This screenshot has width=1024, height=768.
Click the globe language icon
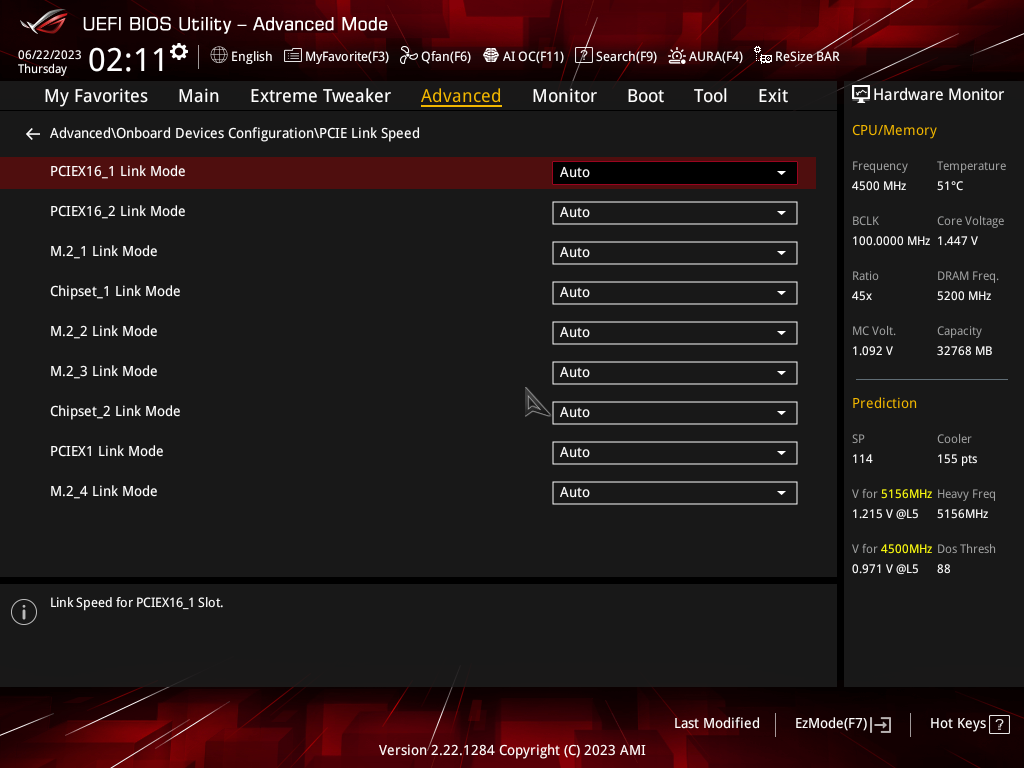point(219,56)
